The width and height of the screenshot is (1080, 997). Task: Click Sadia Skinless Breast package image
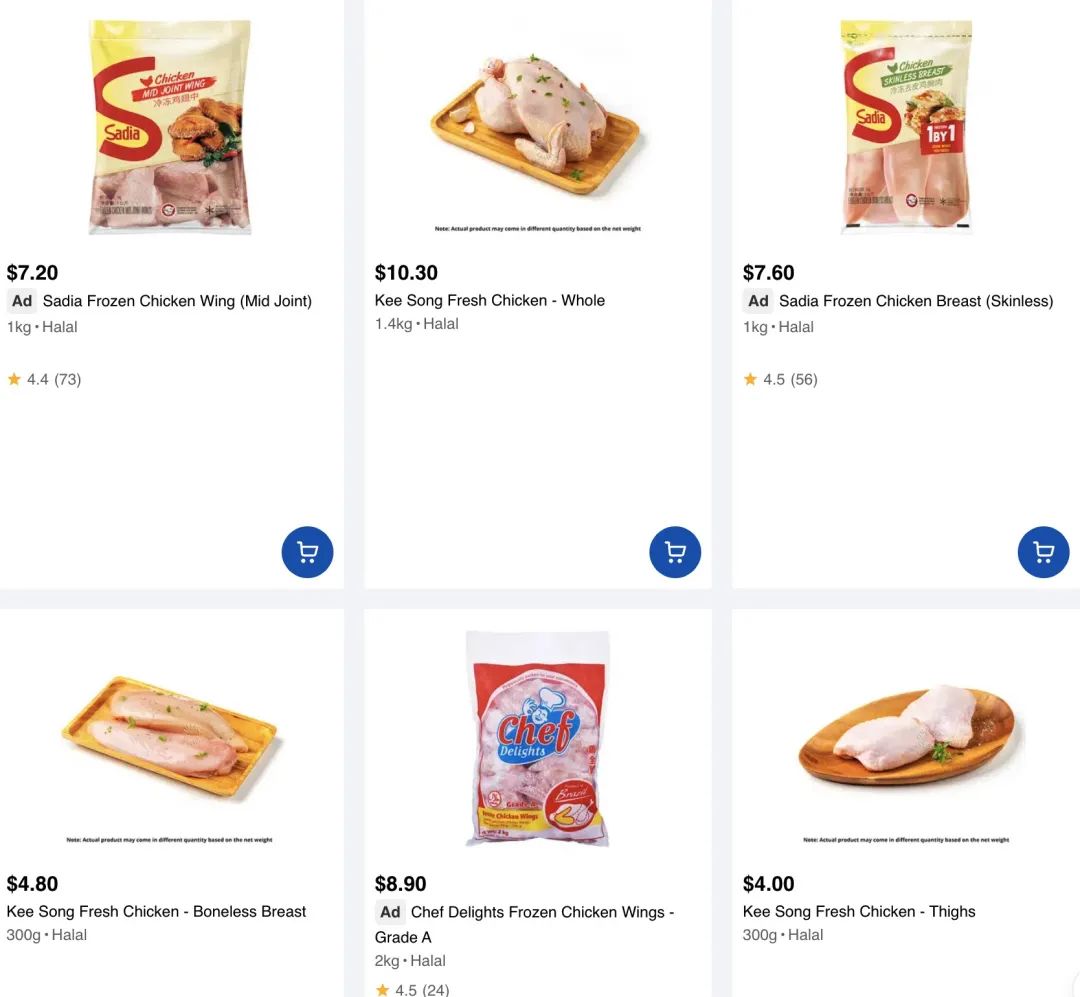pyautogui.click(x=906, y=127)
